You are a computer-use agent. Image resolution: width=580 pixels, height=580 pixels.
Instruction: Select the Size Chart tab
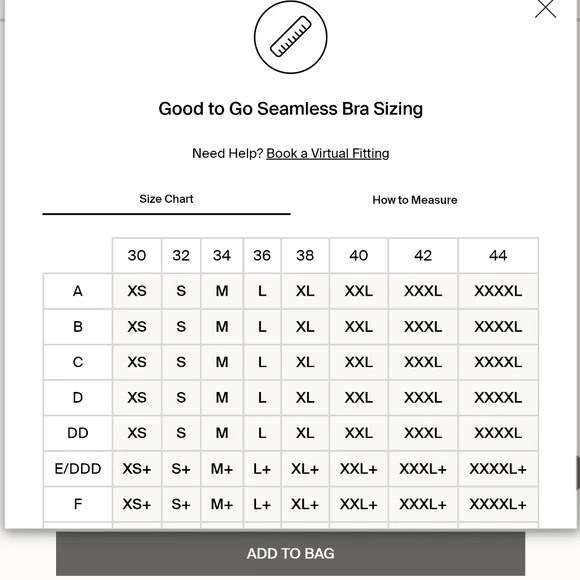pos(166,199)
